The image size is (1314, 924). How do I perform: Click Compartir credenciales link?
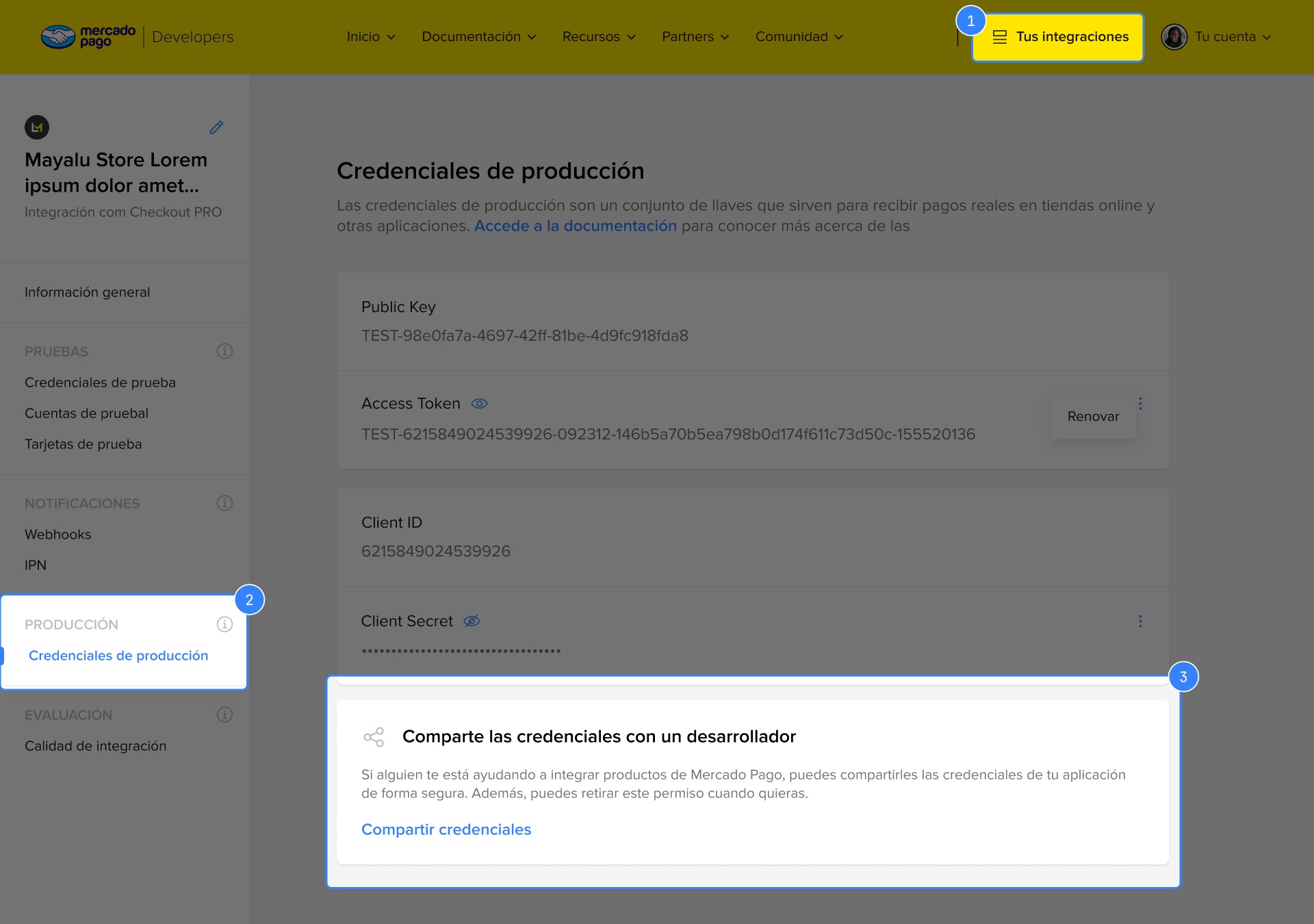pyautogui.click(x=446, y=830)
